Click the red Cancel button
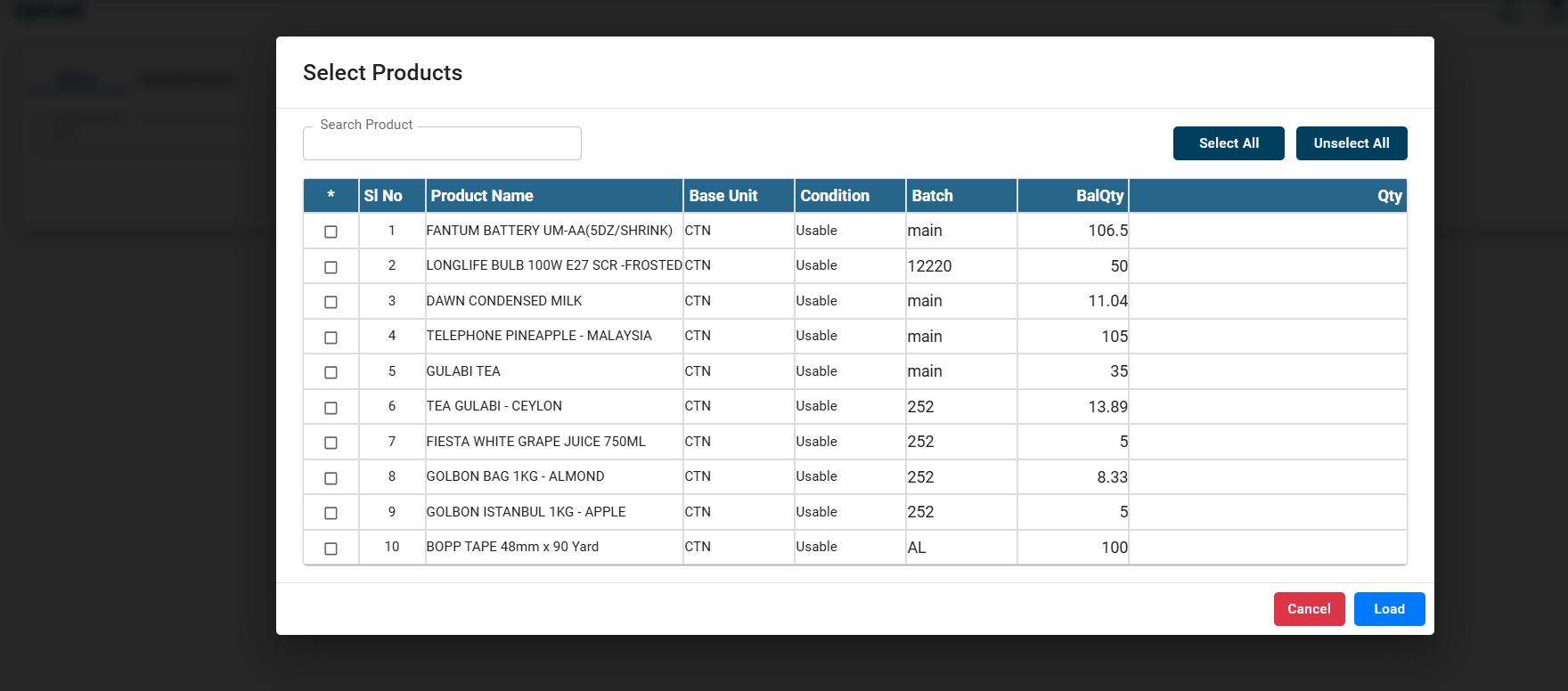Viewport: 1568px width, 691px height. [1309, 609]
